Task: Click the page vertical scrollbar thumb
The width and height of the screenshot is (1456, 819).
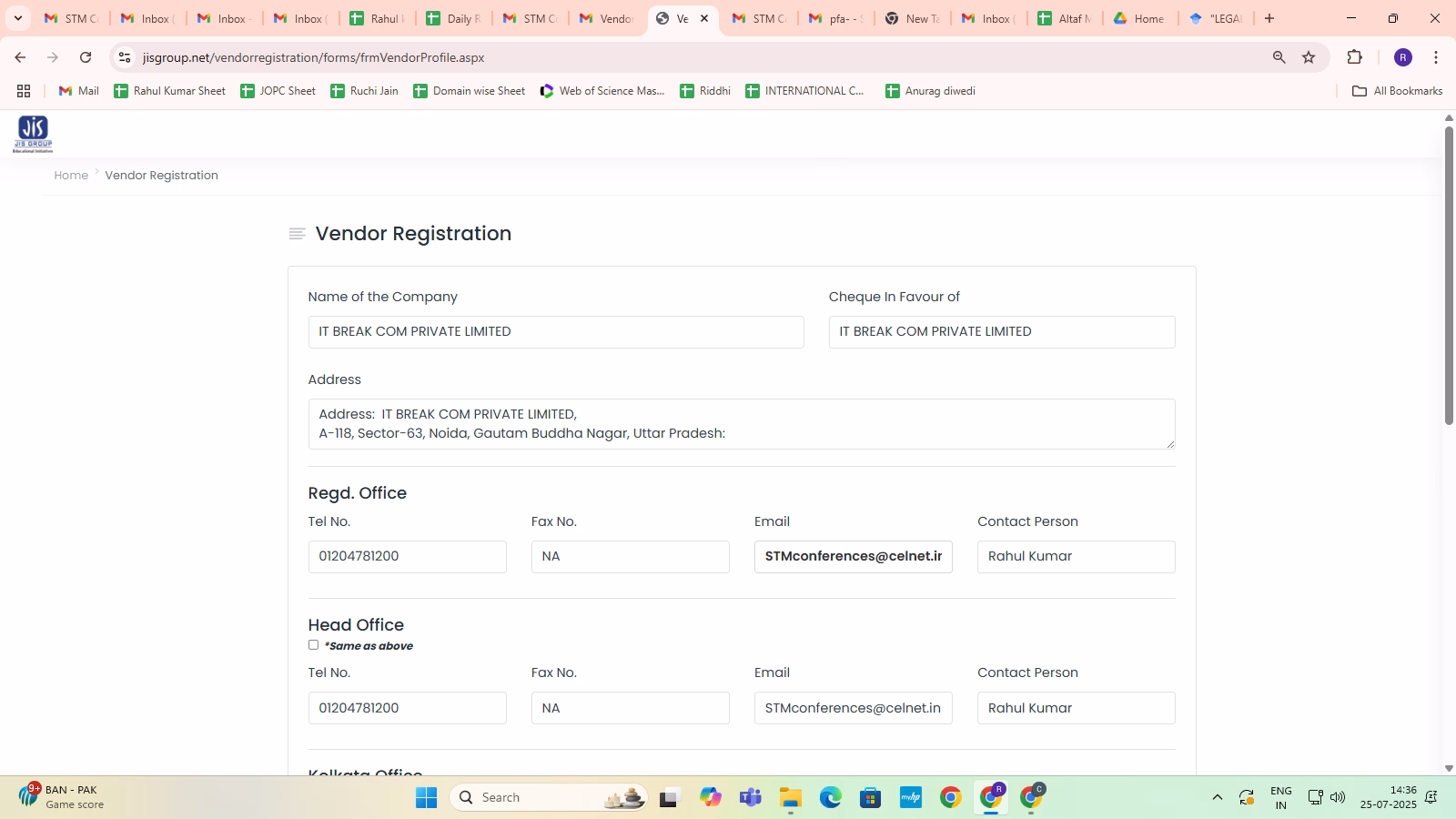Action: coord(1449,276)
